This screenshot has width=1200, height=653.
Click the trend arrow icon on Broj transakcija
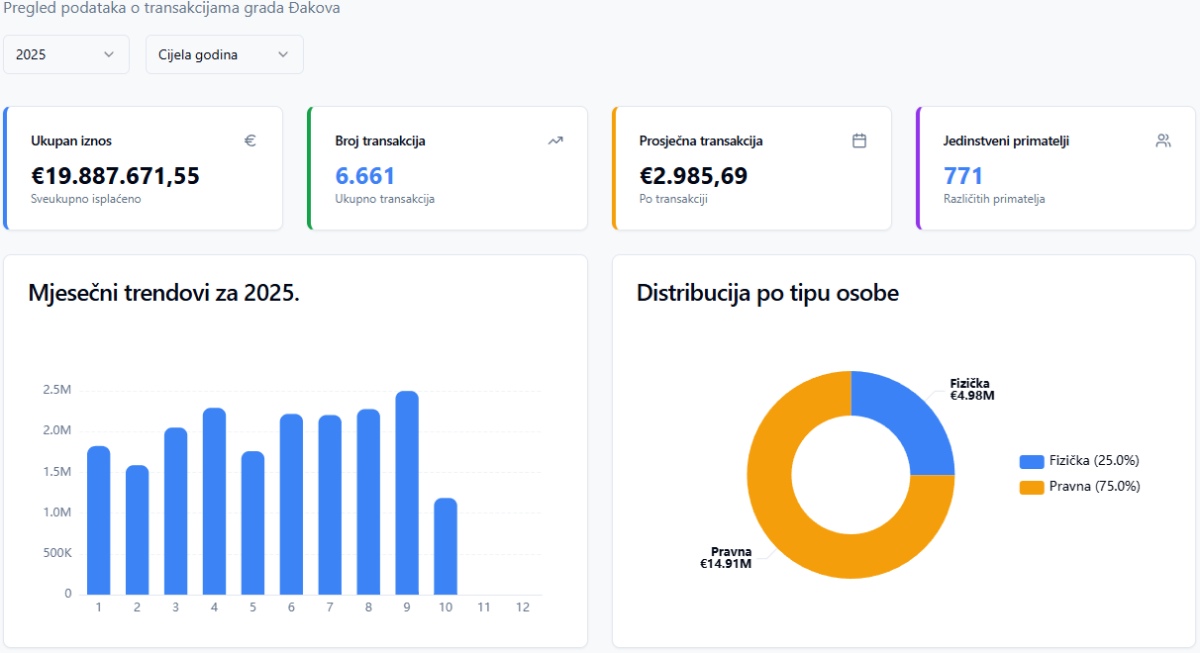[x=555, y=141]
